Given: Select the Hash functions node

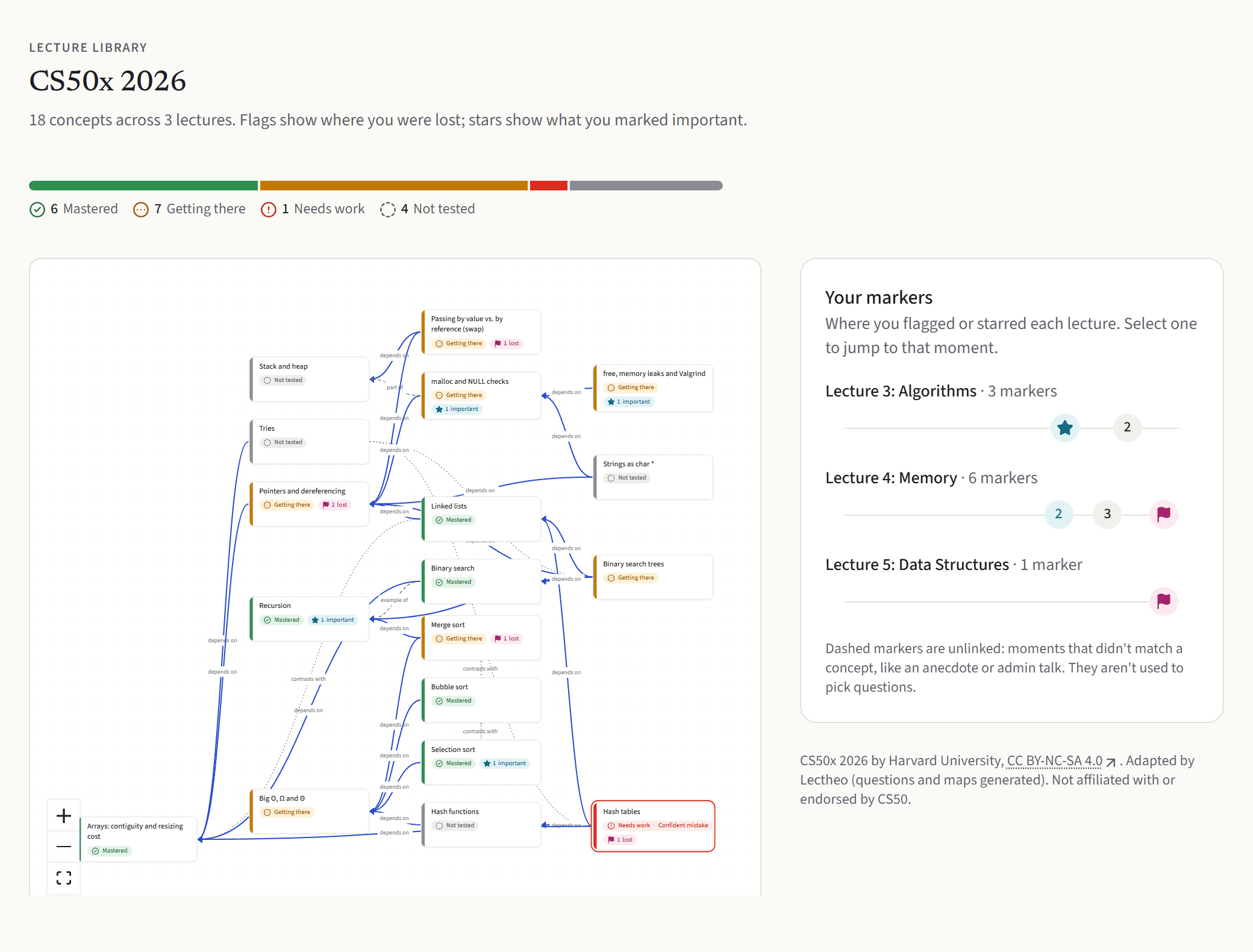Looking at the screenshot, I should pyautogui.click(x=481, y=824).
